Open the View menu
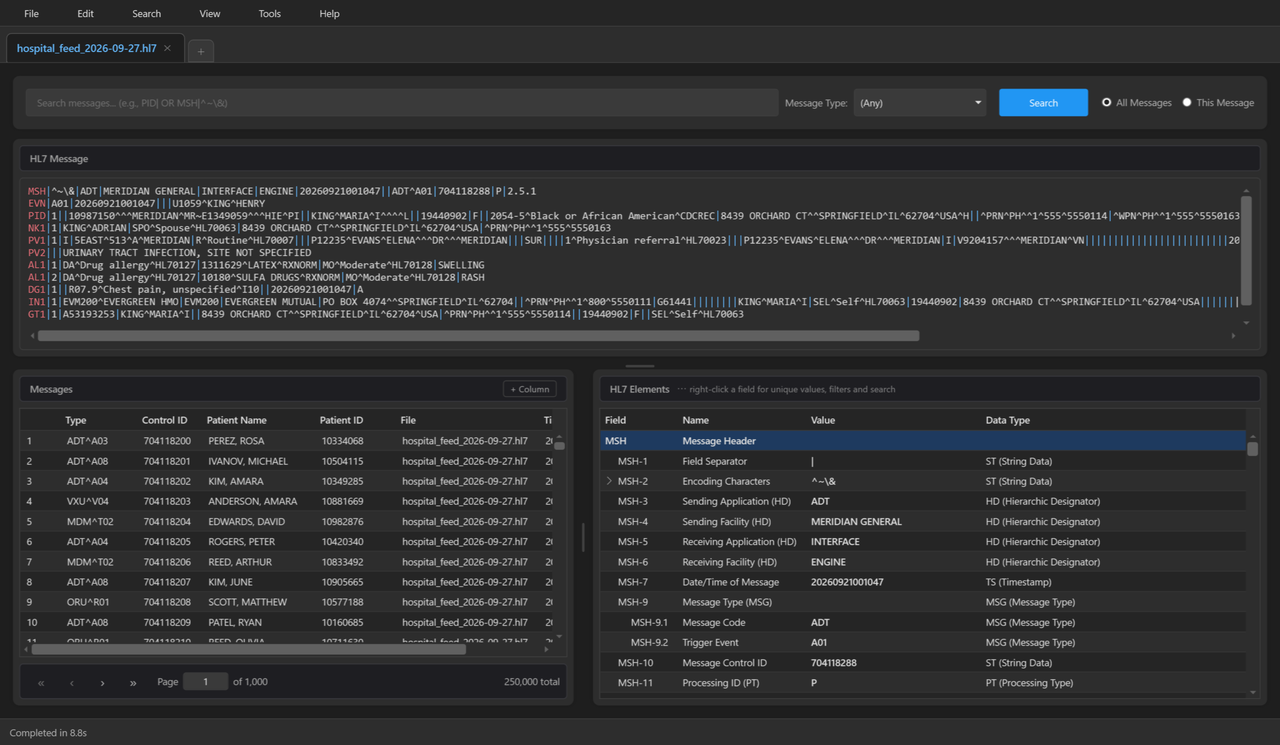Viewport: 1280px width, 745px height. [210, 14]
